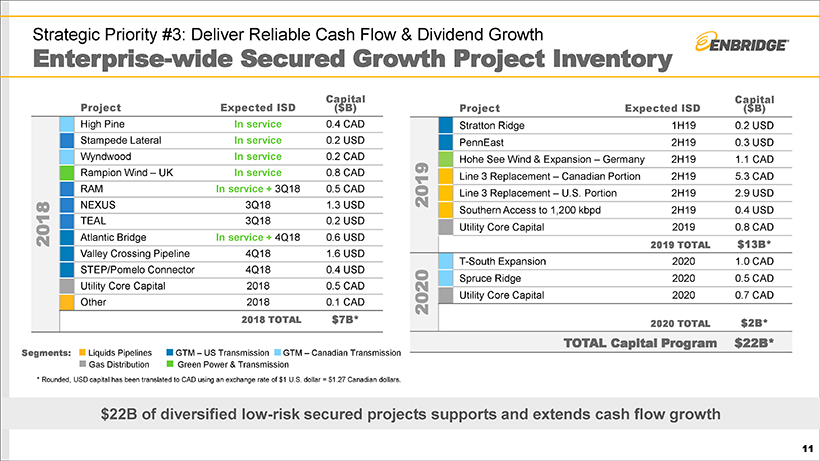Click the orange square beside the Other row
The height and width of the screenshot is (461, 820).
click(66, 302)
